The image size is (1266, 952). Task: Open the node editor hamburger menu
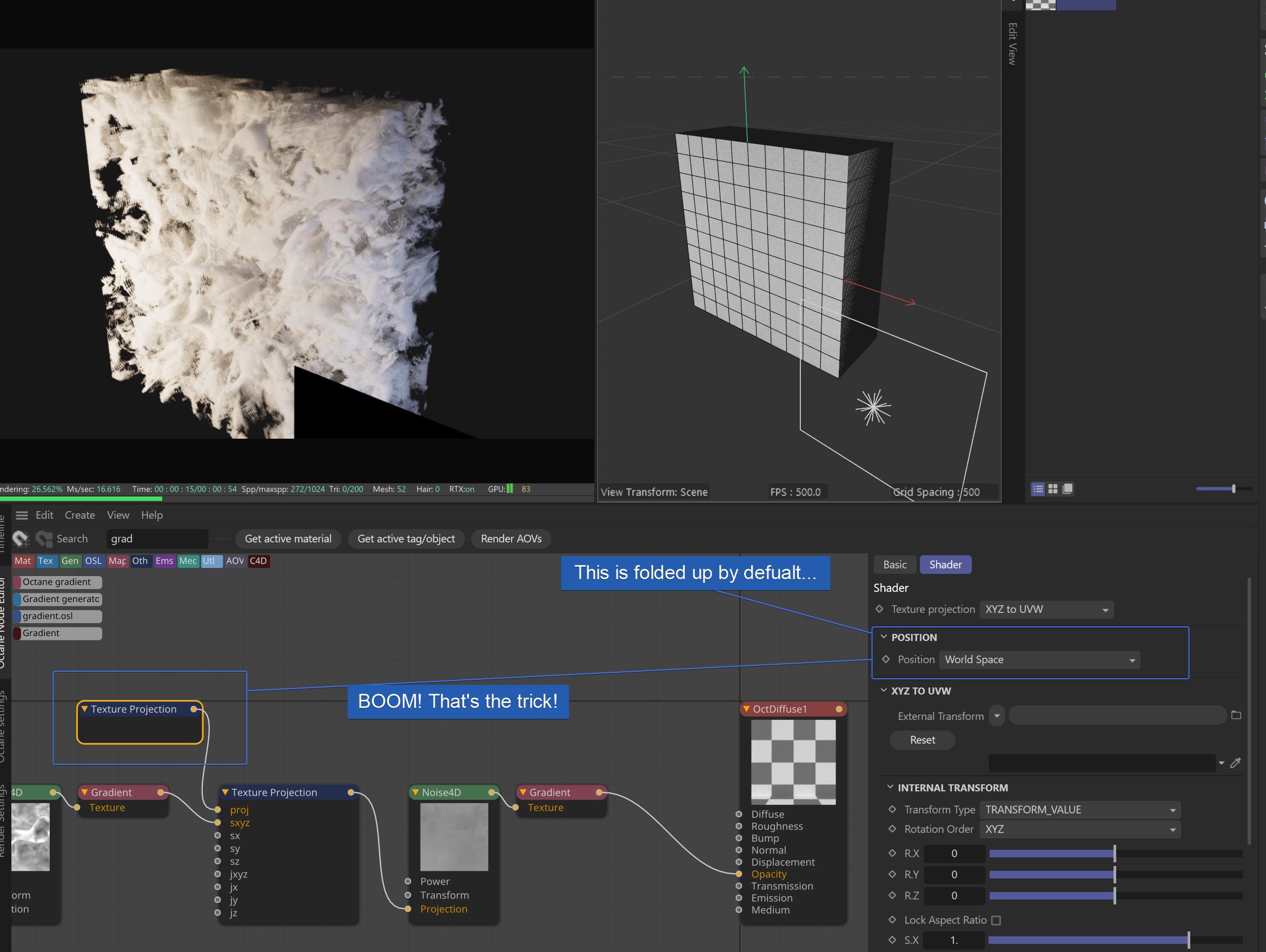coord(22,515)
